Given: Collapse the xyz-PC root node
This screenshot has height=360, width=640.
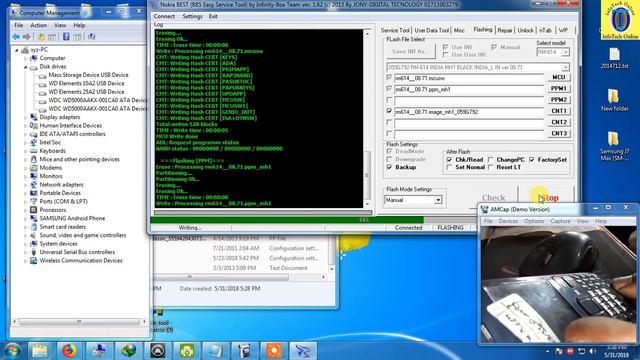Looking at the screenshot, I should tap(17, 50).
